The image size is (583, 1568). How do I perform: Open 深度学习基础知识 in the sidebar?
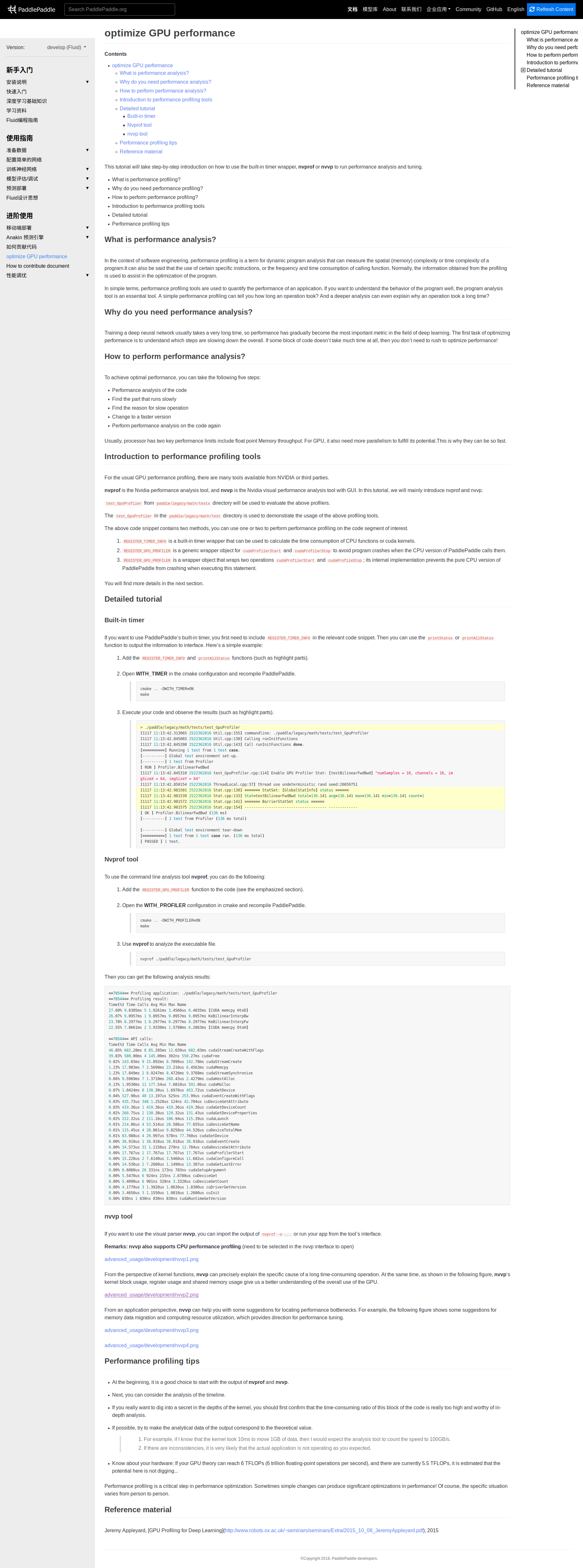26,101
